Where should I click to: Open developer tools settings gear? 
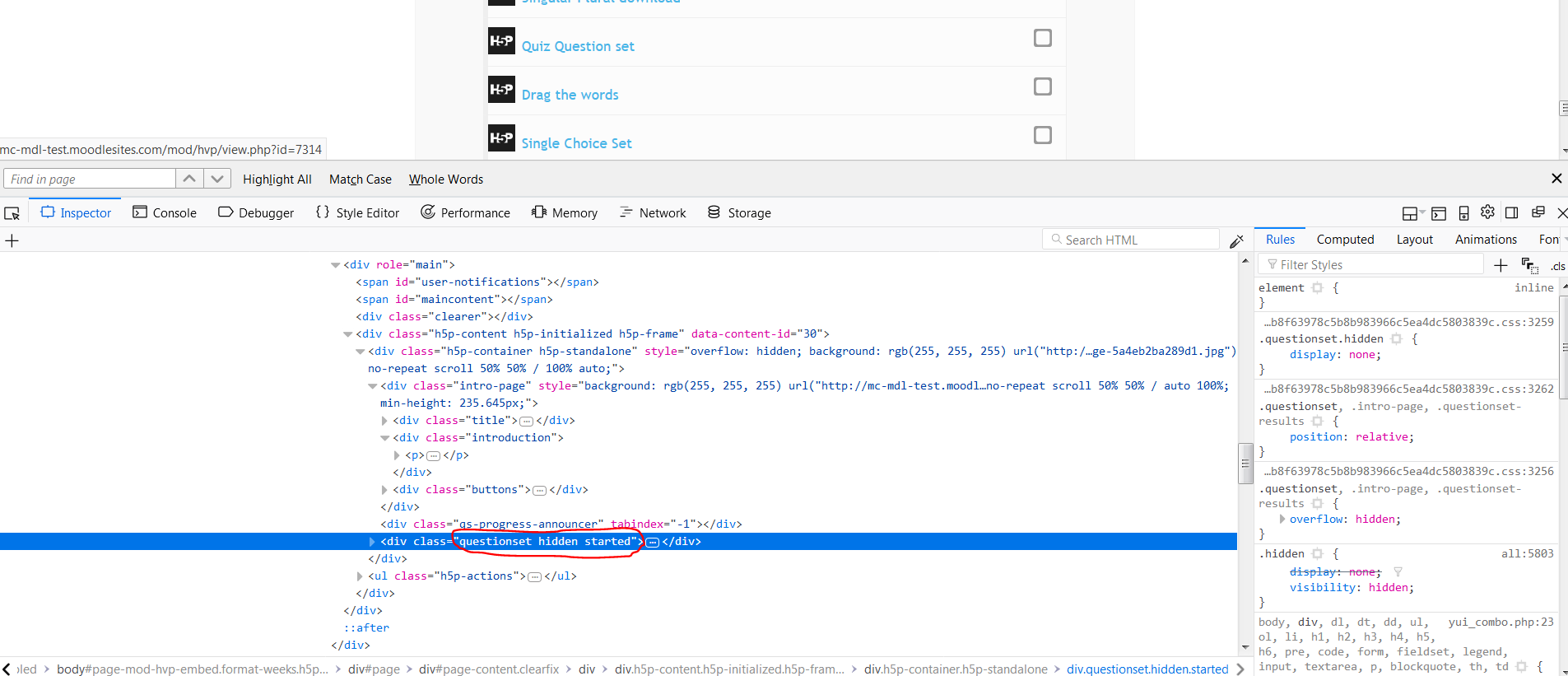(1487, 212)
